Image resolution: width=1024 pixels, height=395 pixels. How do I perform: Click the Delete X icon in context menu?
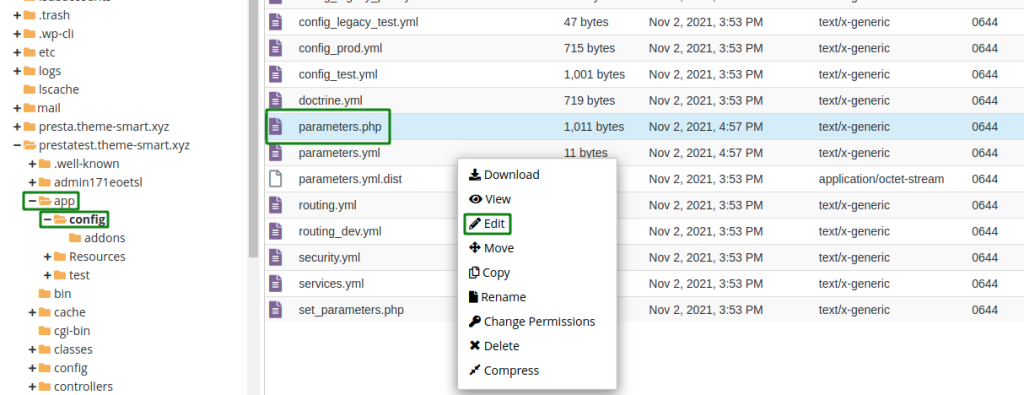475,346
